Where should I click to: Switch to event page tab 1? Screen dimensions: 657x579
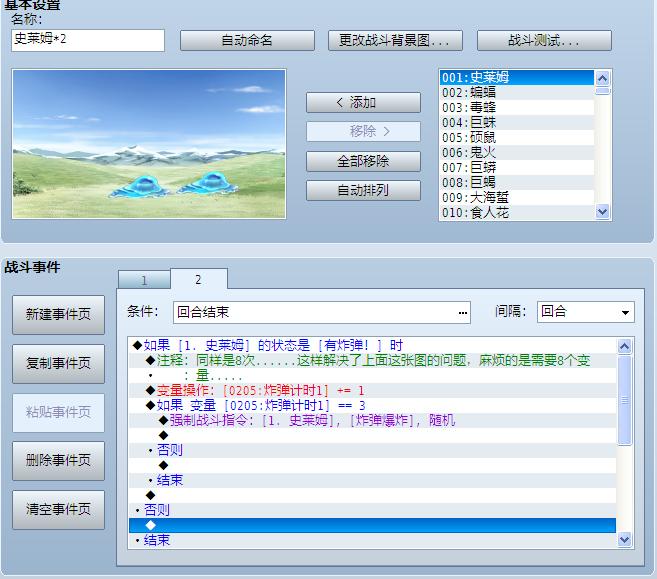144,280
